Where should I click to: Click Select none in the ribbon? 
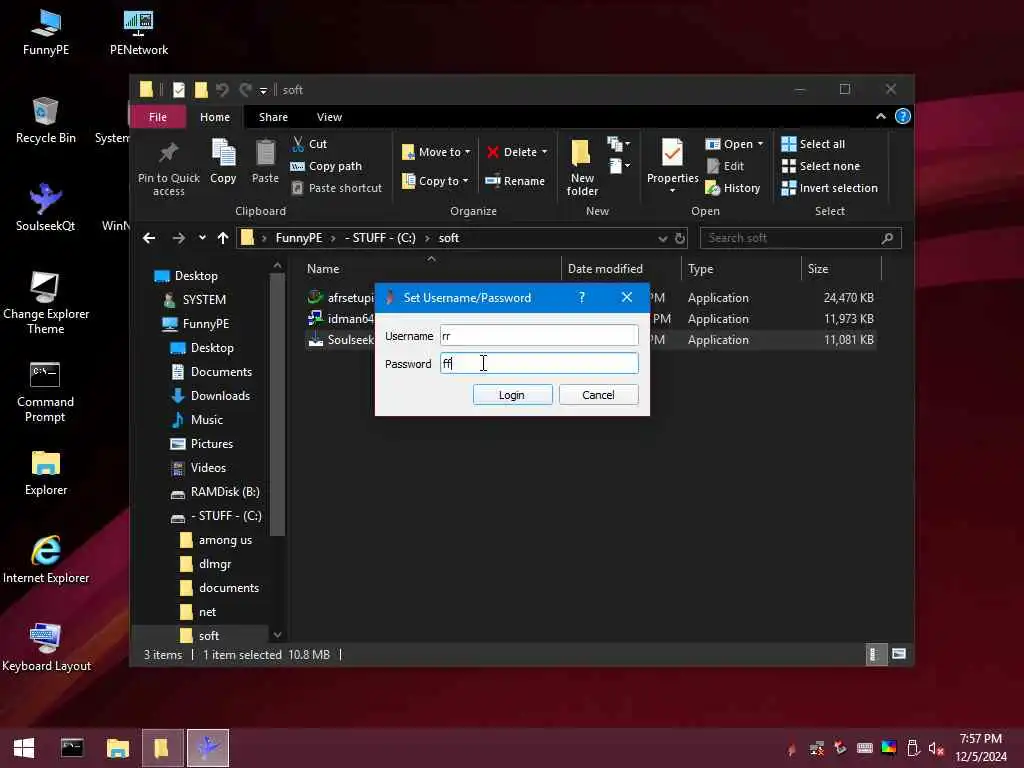821,166
